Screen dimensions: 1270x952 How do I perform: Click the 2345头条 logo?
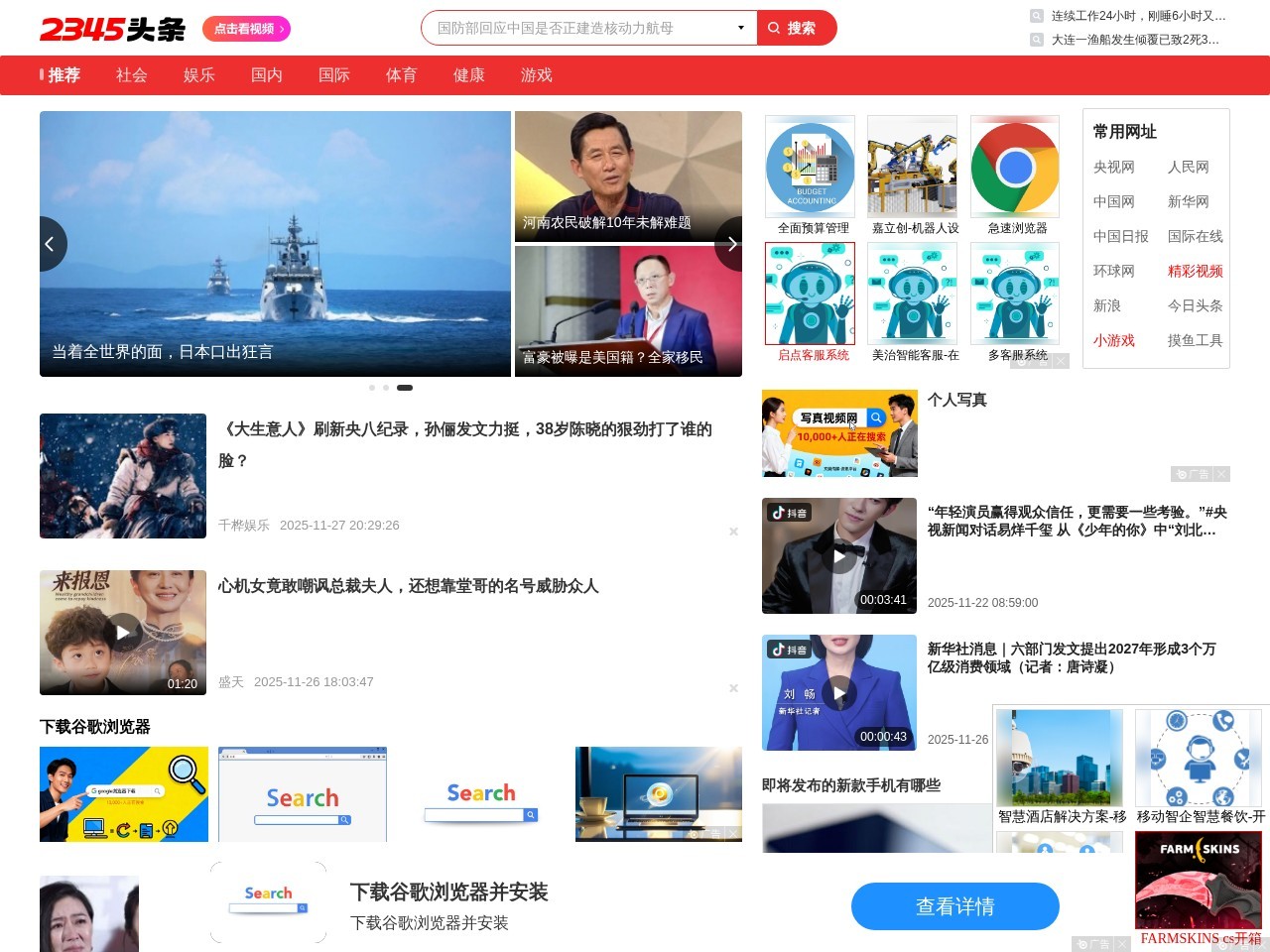point(111,29)
